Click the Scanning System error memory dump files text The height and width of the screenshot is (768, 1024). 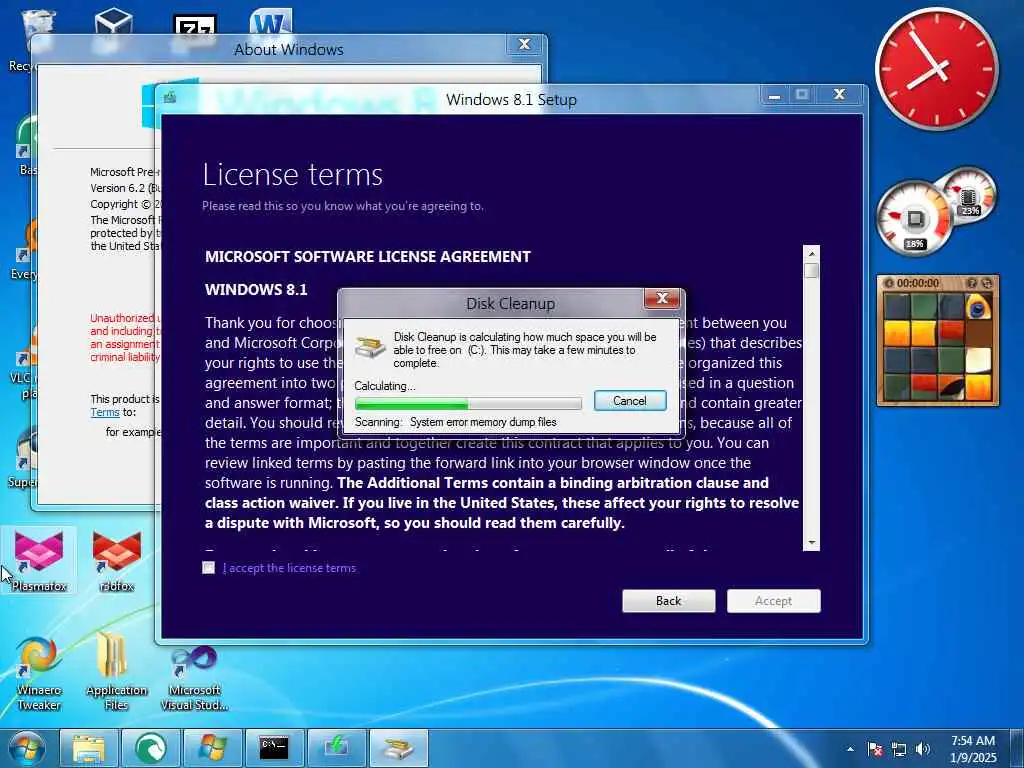456,422
